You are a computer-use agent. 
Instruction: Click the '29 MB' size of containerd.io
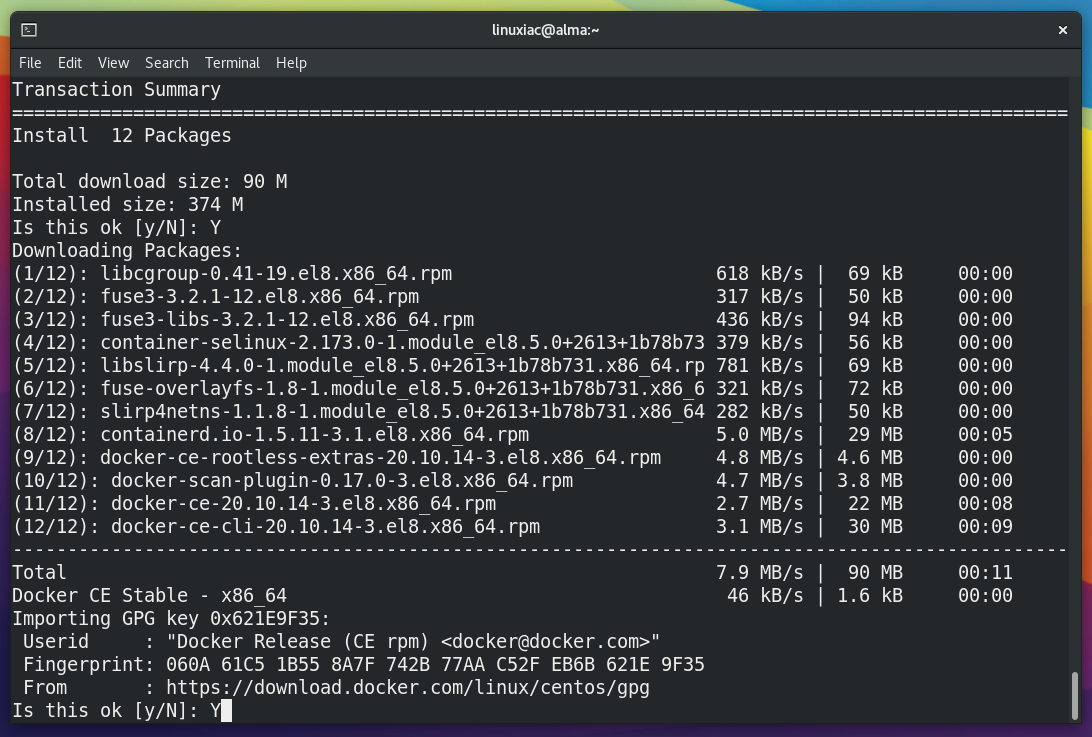[x=875, y=435]
